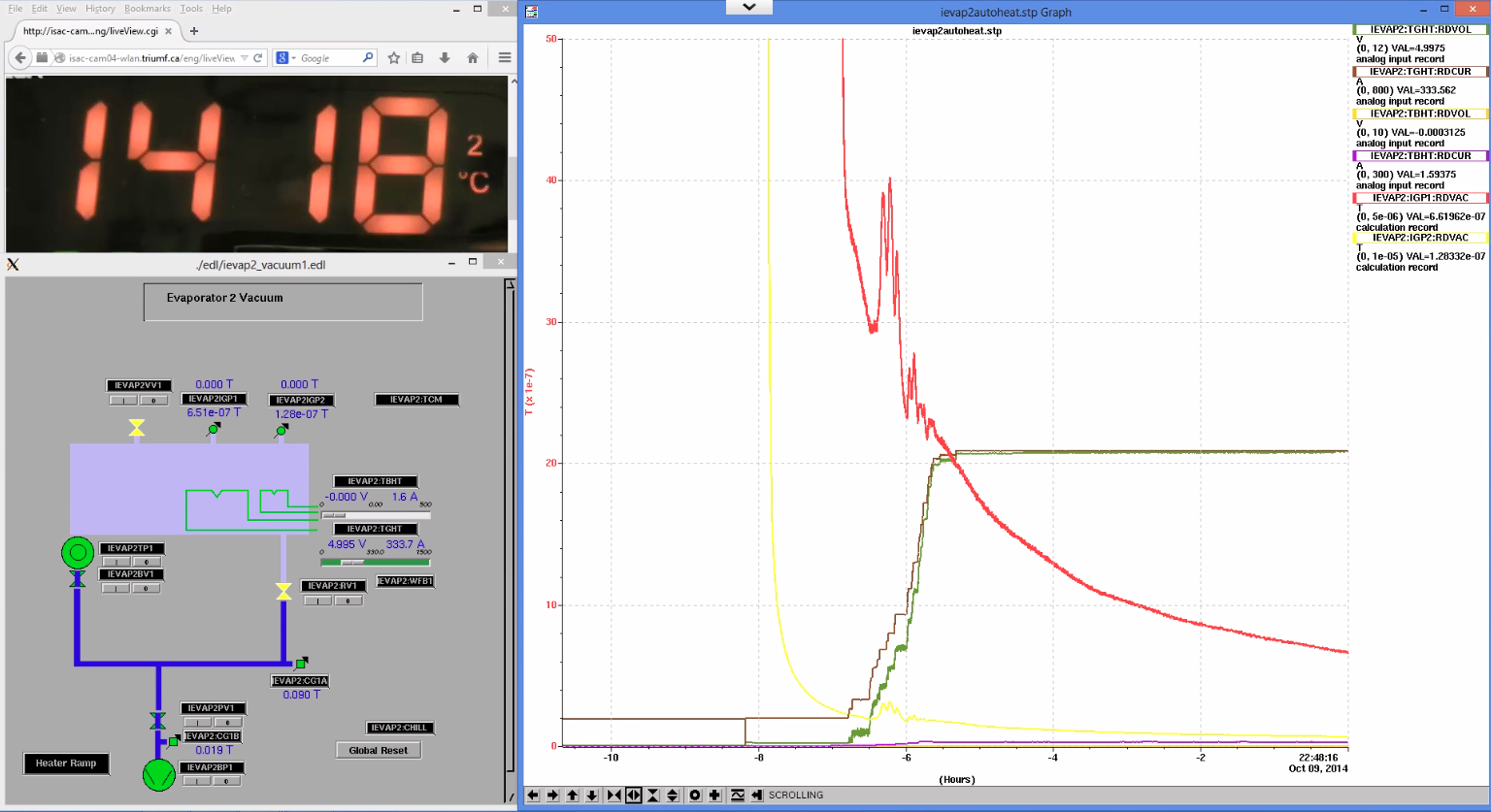Pan the graph left with the left arrow

533,795
